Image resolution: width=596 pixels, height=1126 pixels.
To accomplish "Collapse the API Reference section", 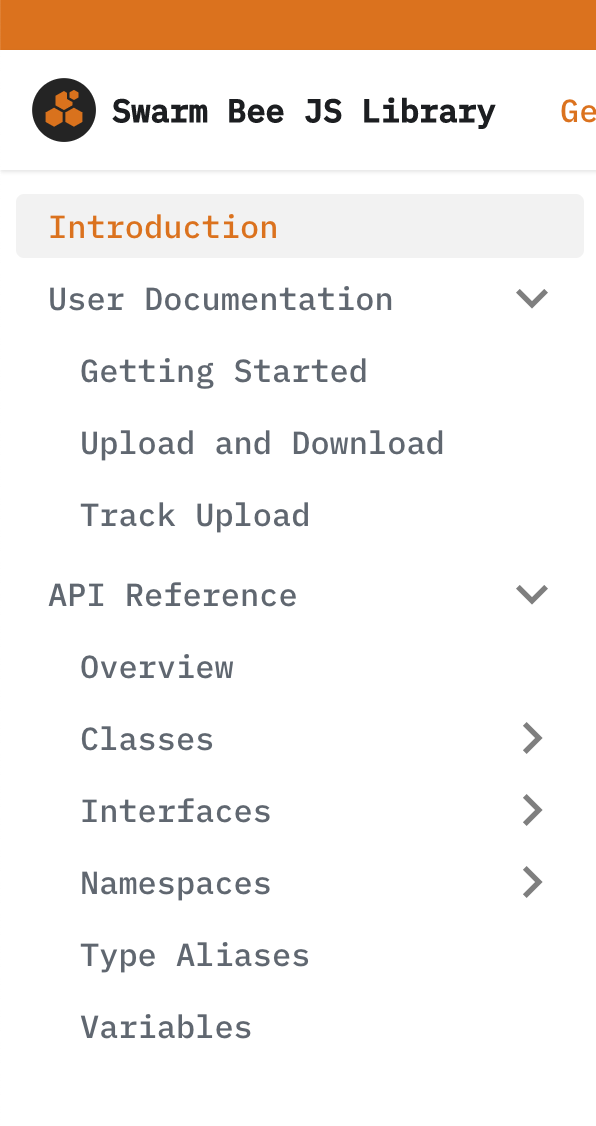I will pyautogui.click(x=532, y=593).
